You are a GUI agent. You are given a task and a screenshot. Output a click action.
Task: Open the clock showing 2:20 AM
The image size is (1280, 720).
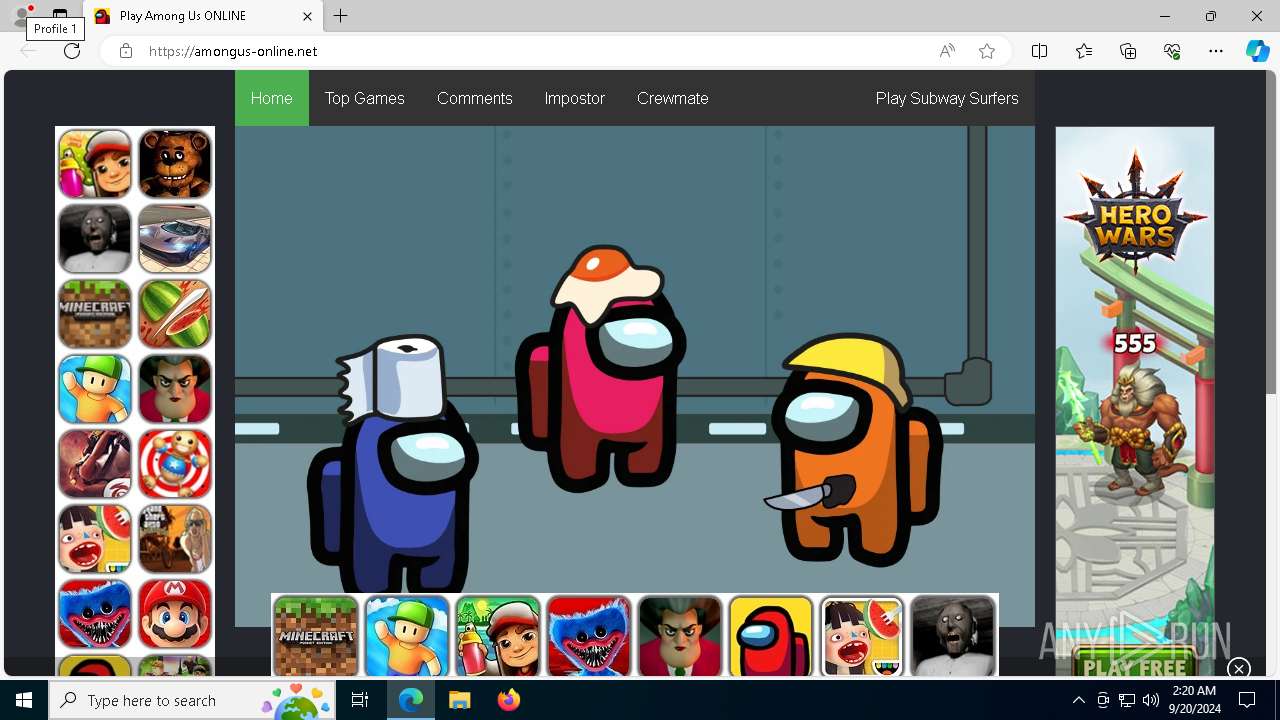point(1194,701)
